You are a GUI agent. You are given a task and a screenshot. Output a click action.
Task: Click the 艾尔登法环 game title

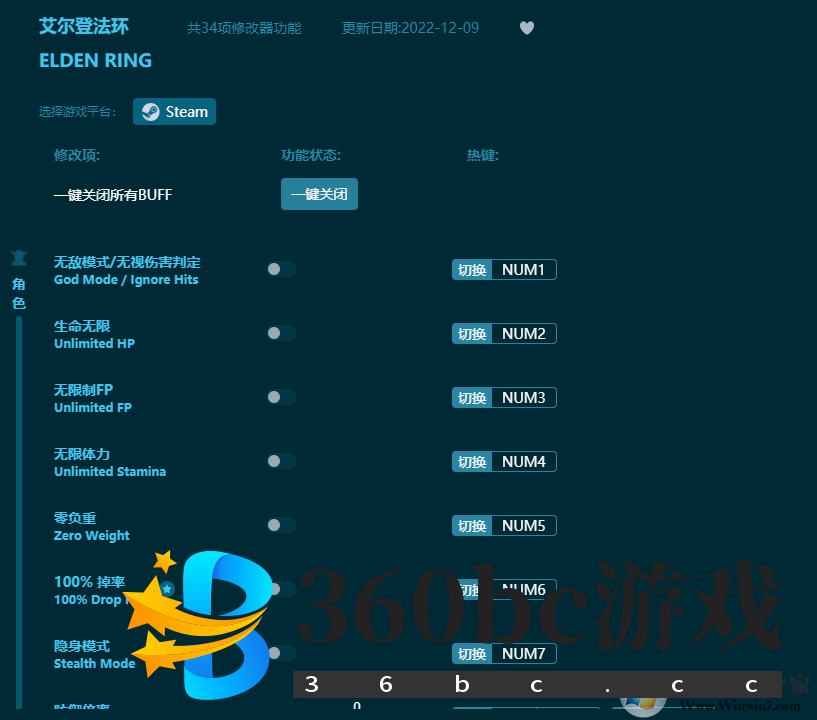pos(84,26)
